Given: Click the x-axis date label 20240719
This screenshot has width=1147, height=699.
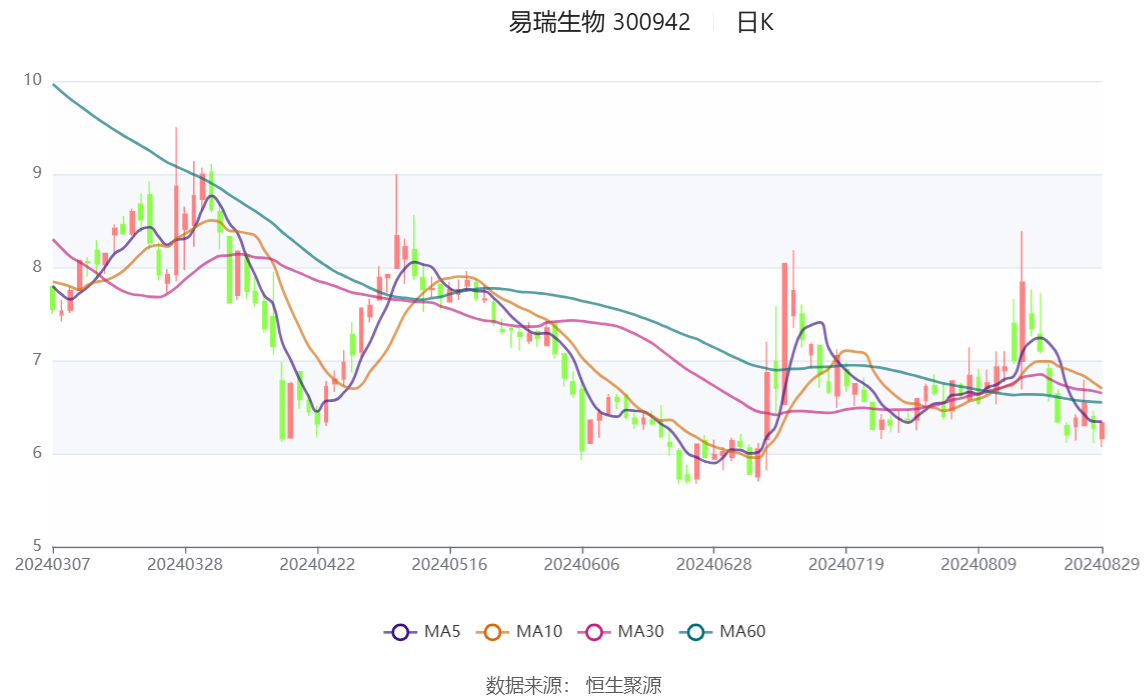Looking at the screenshot, I should click(x=846, y=564).
